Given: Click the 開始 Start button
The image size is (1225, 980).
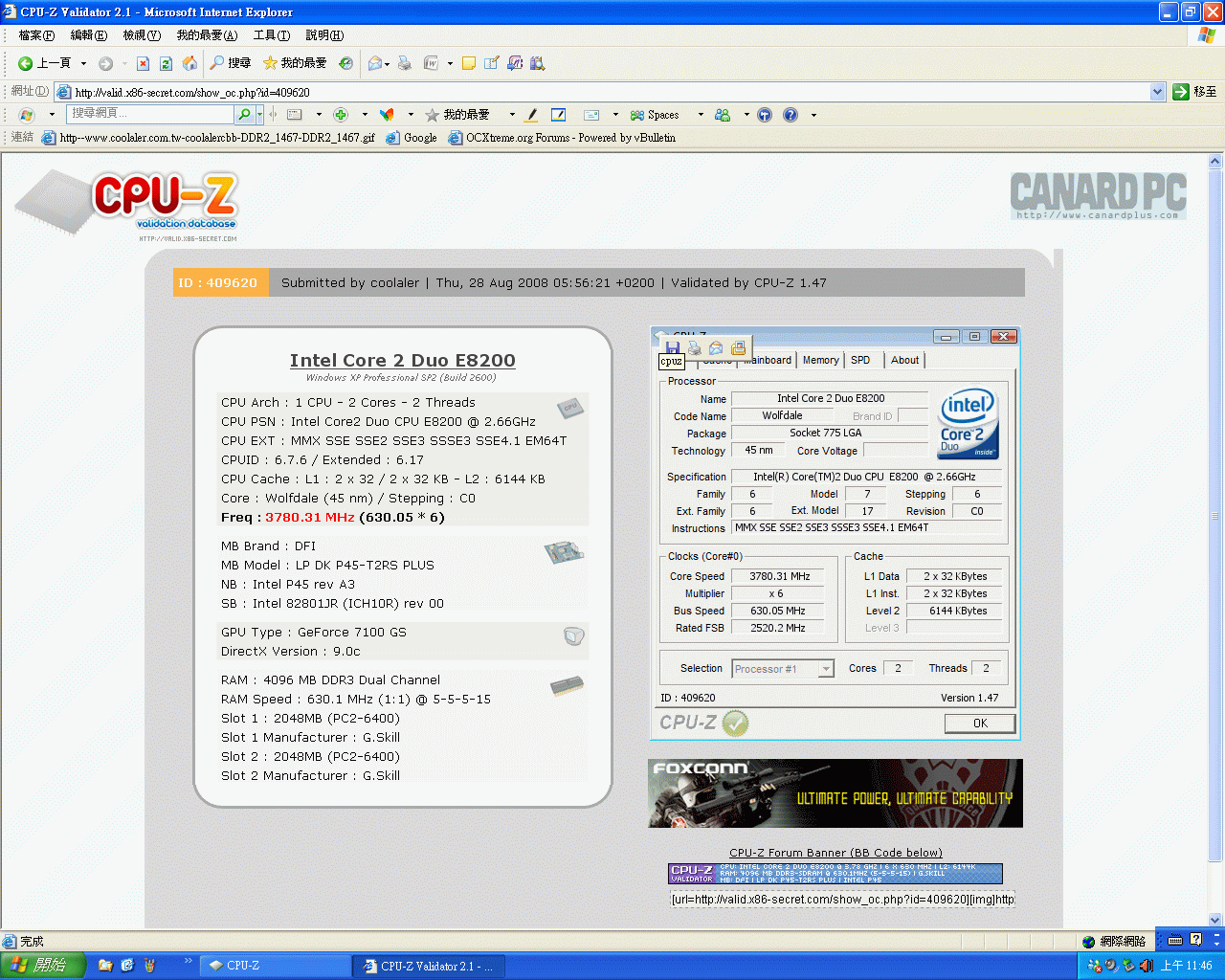Looking at the screenshot, I should tap(43, 966).
